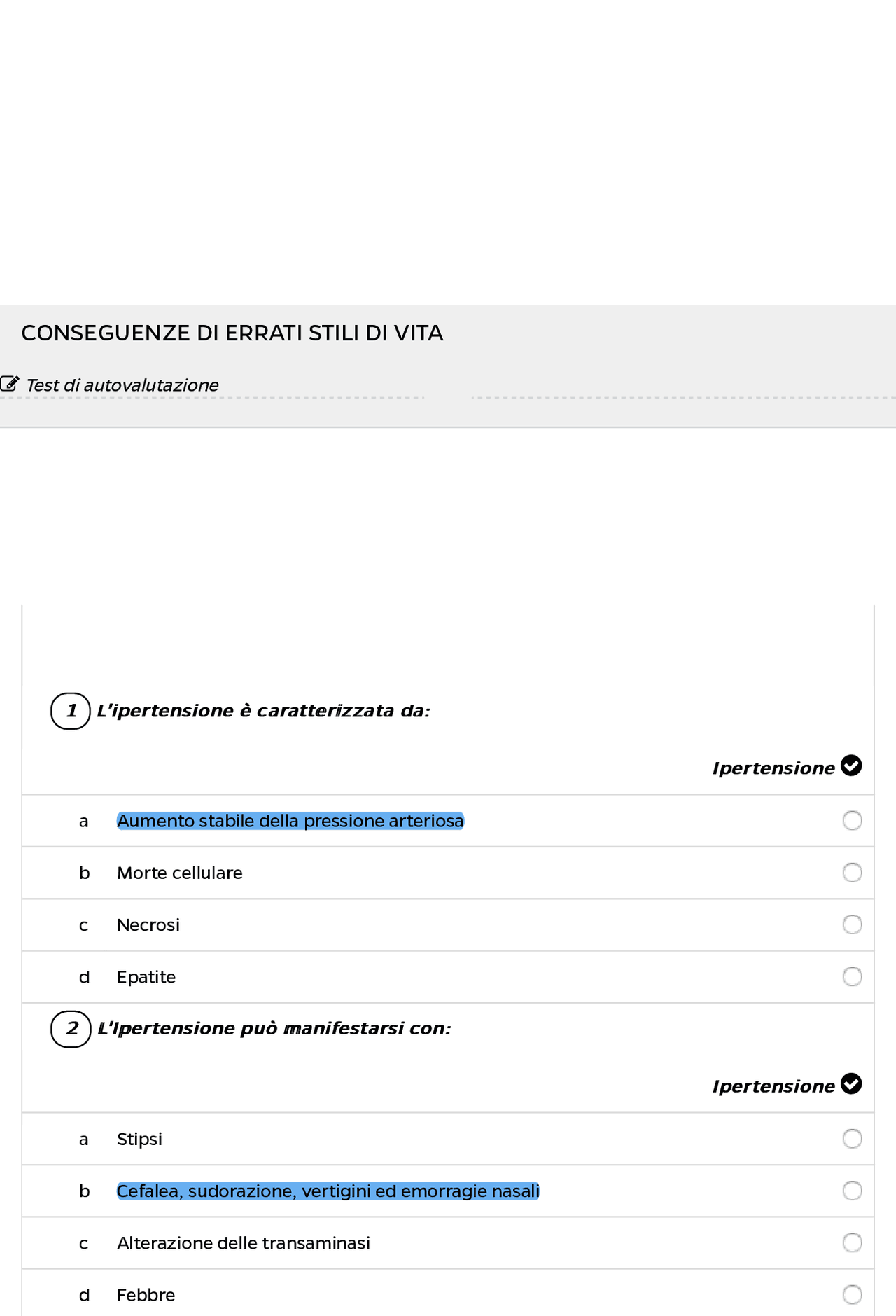Click the checkmark icon next to first Ipertensione label
Viewport: 896px width, 1316px height.
pos(851,766)
